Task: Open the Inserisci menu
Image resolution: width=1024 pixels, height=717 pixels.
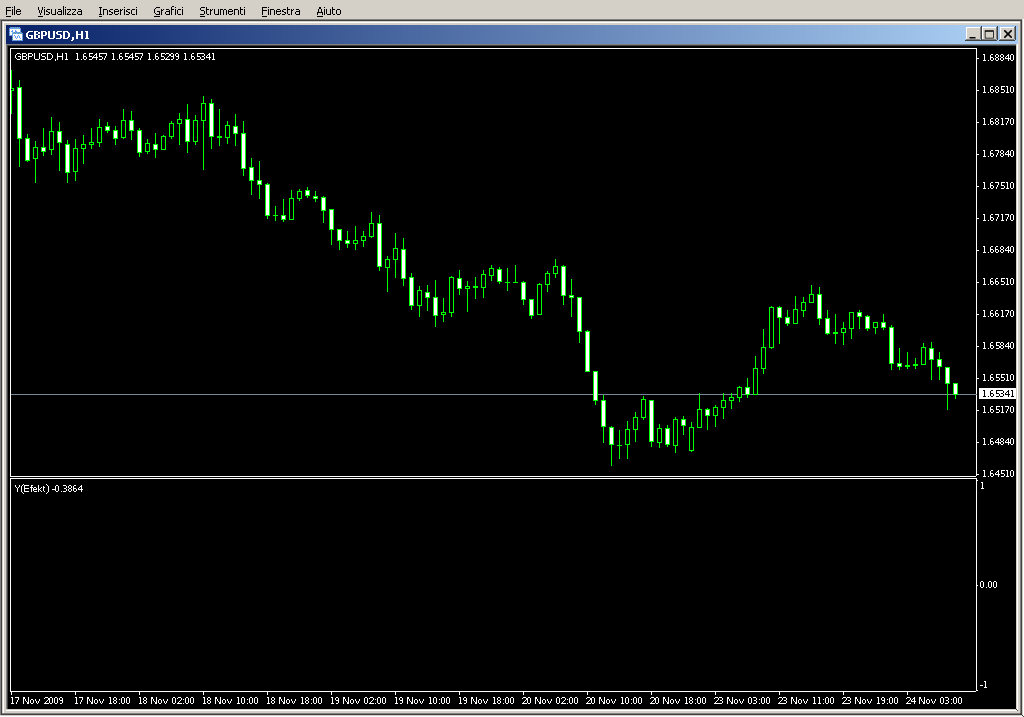Action: pyautogui.click(x=118, y=11)
